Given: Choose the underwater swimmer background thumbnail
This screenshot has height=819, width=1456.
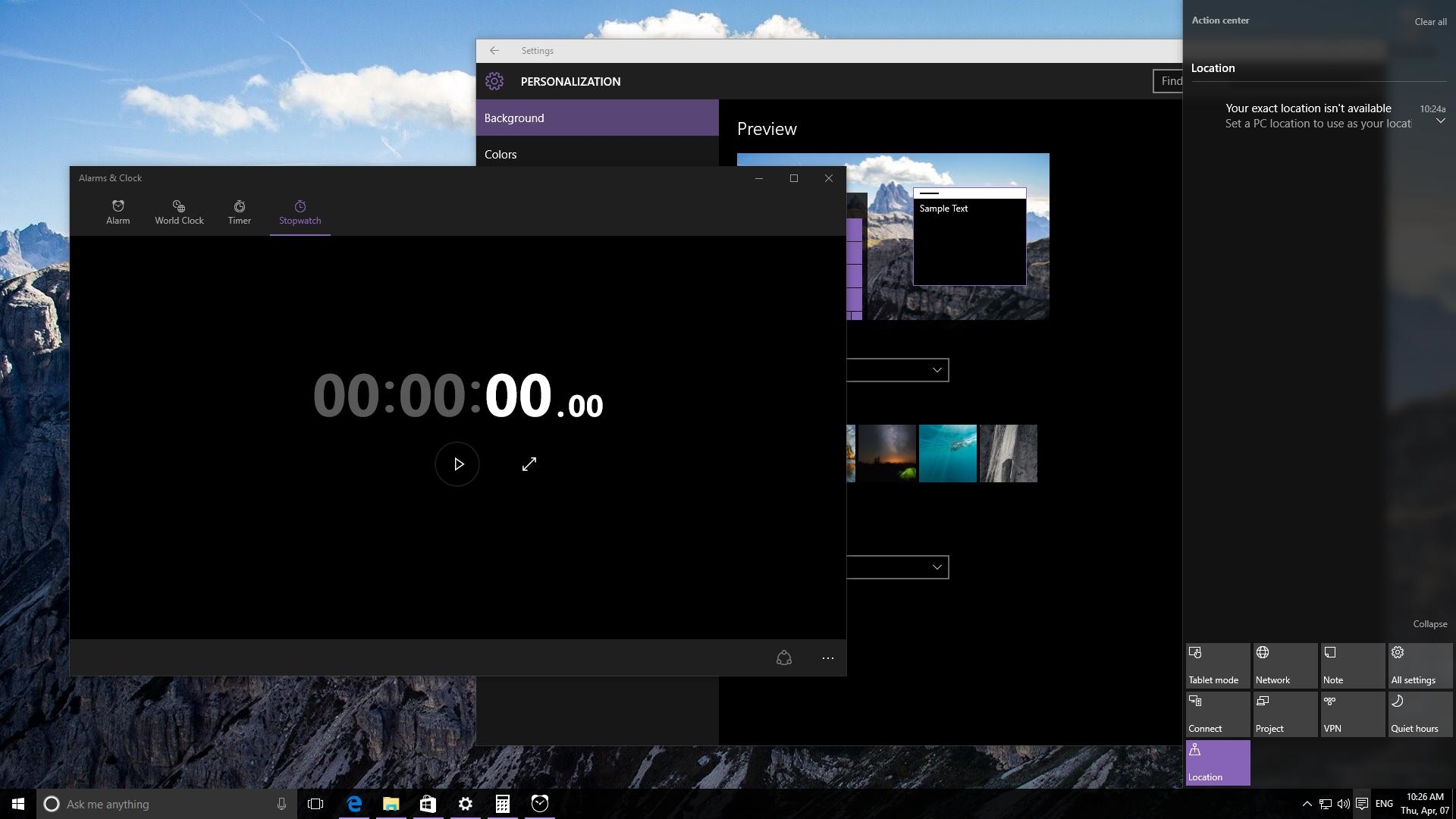Looking at the screenshot, I should 947,453.
